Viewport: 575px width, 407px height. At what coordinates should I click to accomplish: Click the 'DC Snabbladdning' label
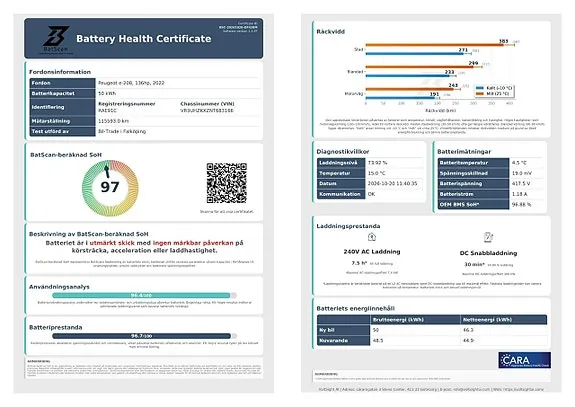(488, 253)
